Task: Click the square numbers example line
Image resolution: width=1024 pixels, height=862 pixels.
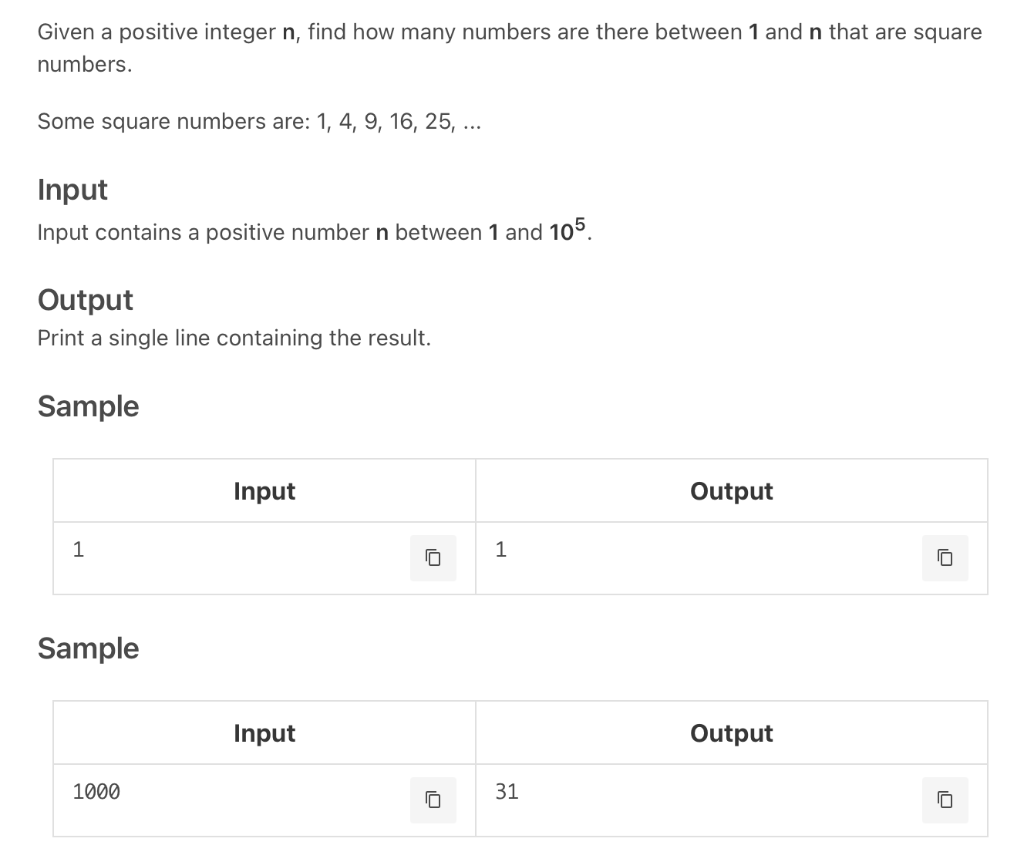Action: tap(259, 121)
